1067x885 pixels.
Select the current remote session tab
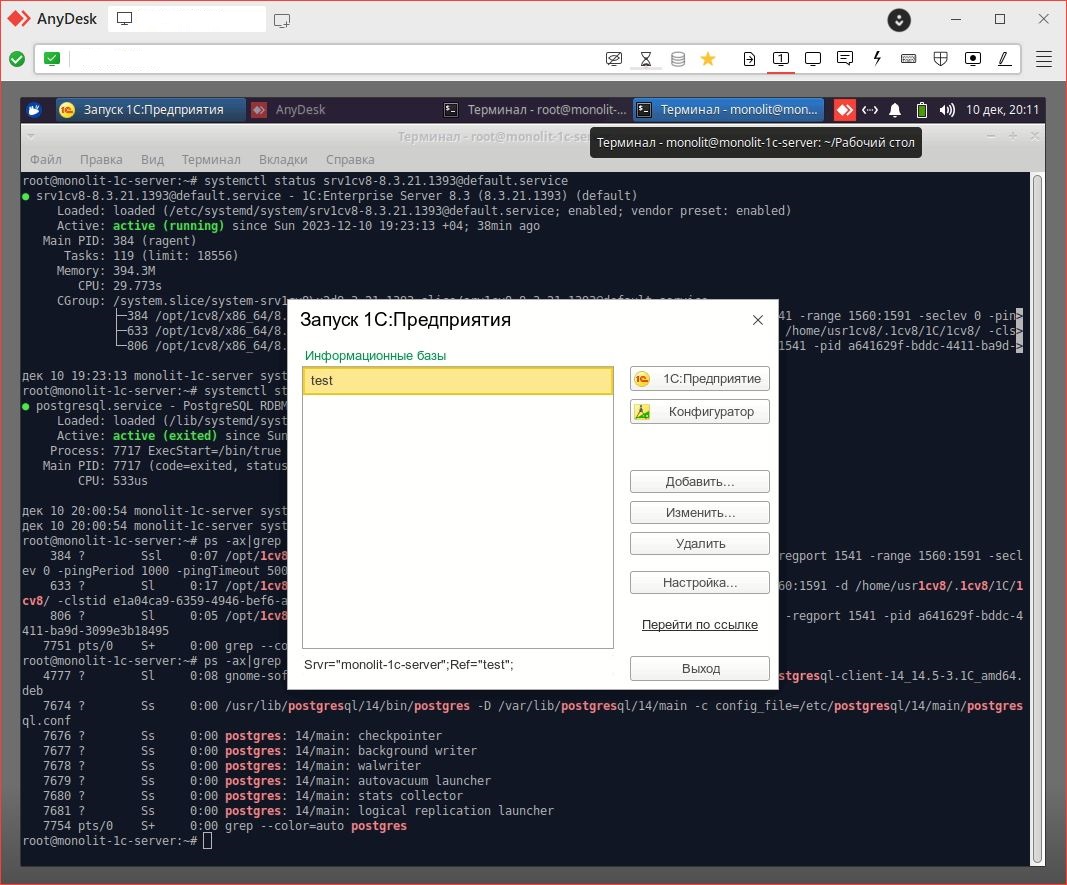coord(187,19)
